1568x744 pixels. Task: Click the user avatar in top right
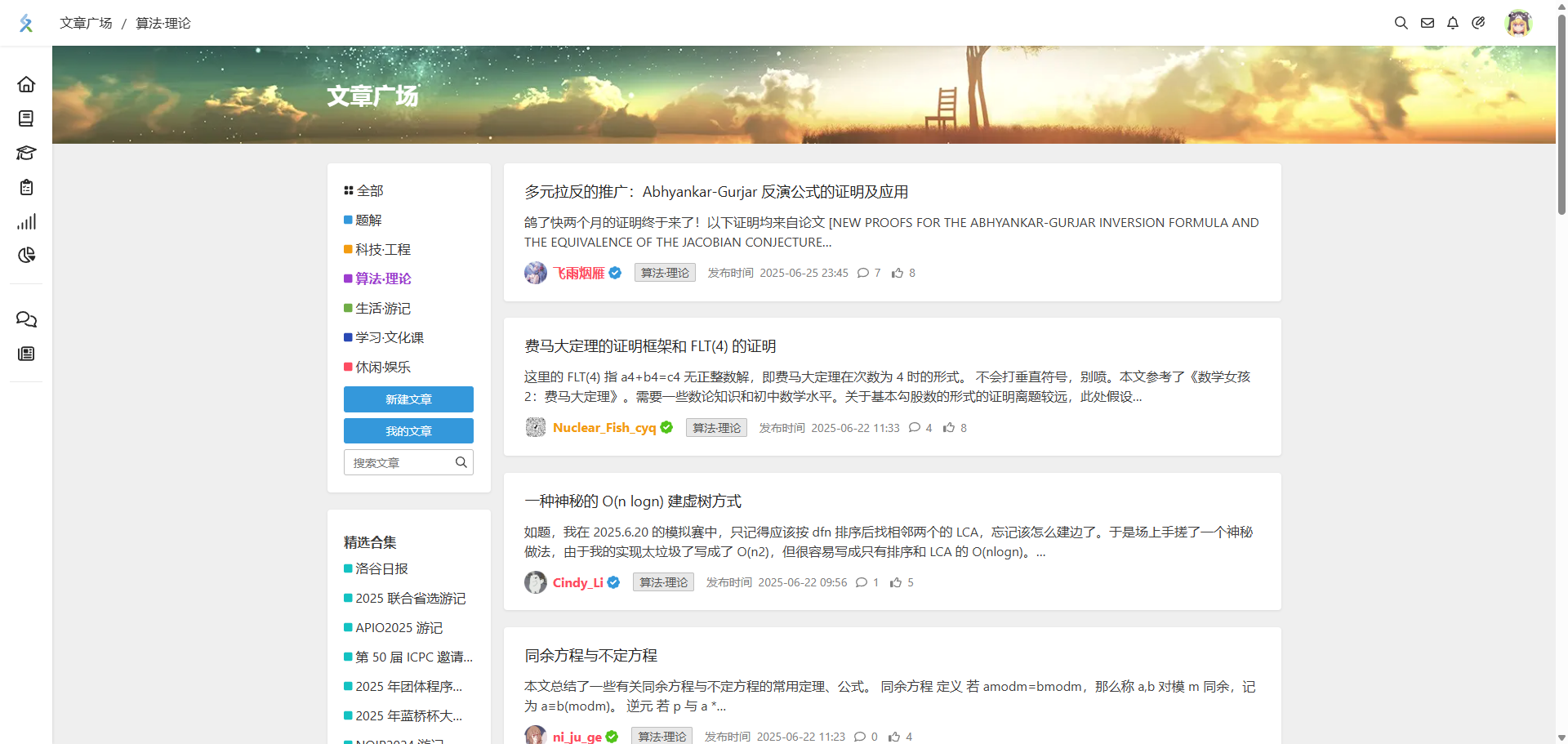click(x=1517, y=23)
